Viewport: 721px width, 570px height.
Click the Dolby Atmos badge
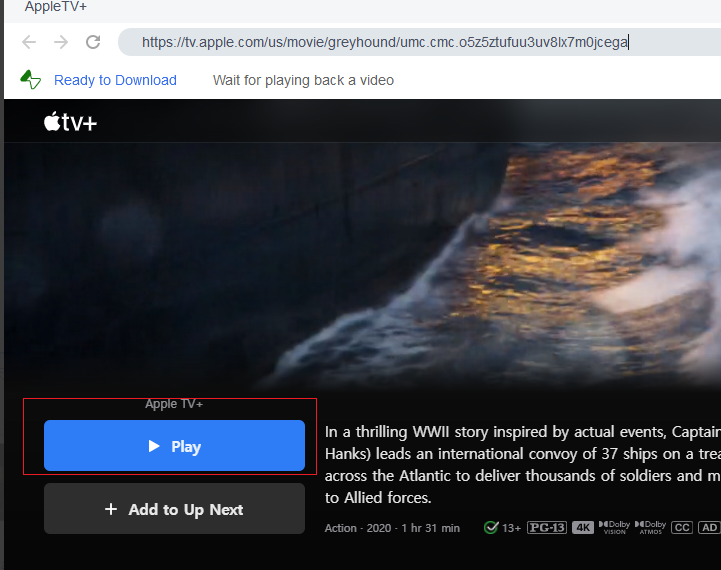click(x=650, y=527)
